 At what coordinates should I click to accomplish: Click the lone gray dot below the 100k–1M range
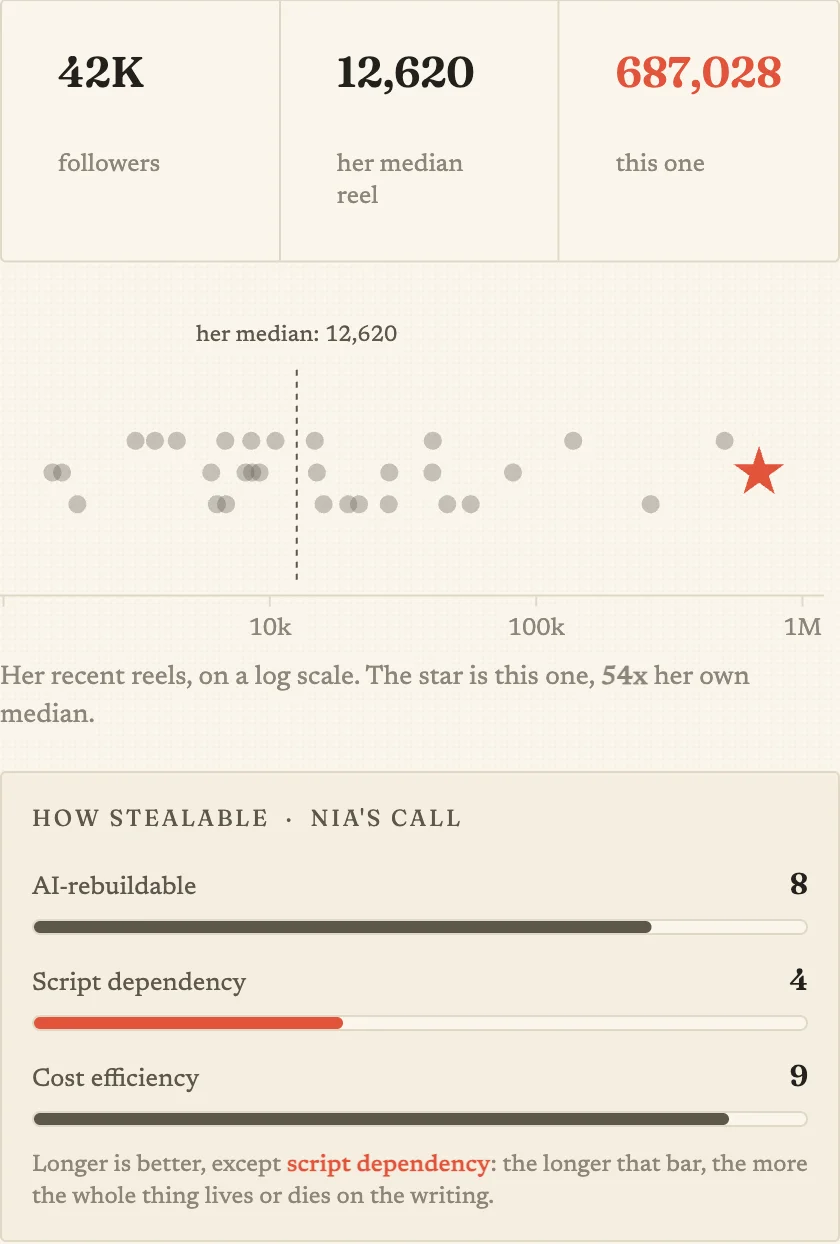(x=651, y=504)
